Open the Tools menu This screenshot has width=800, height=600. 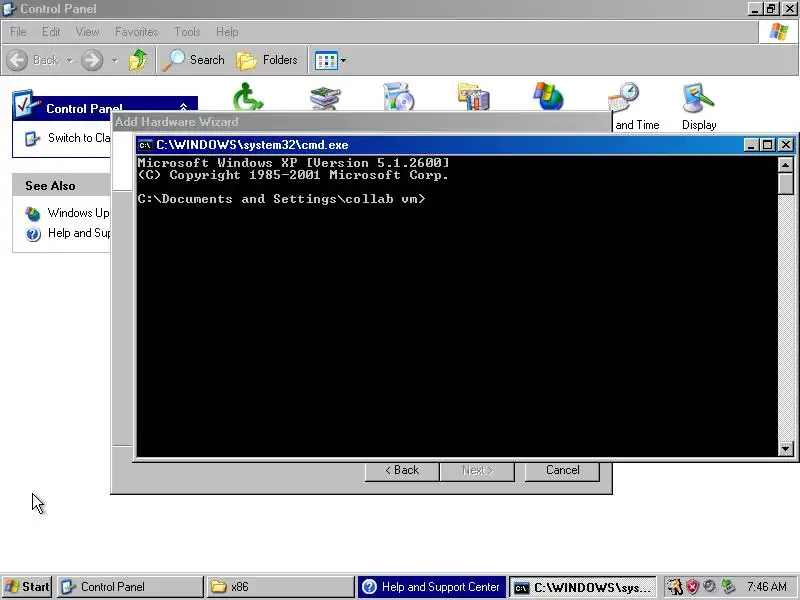pyautogui.click(x=187, y=32)
